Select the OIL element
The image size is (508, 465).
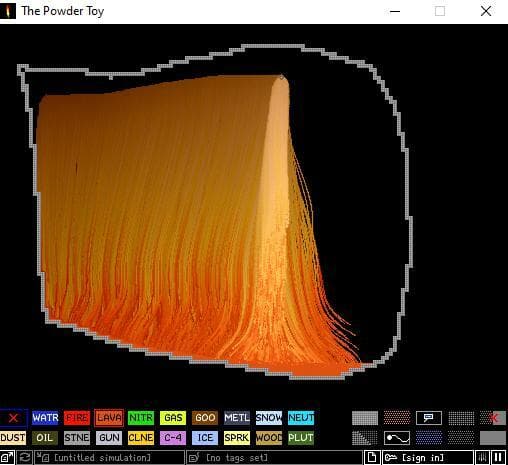[x=45, y=438]
